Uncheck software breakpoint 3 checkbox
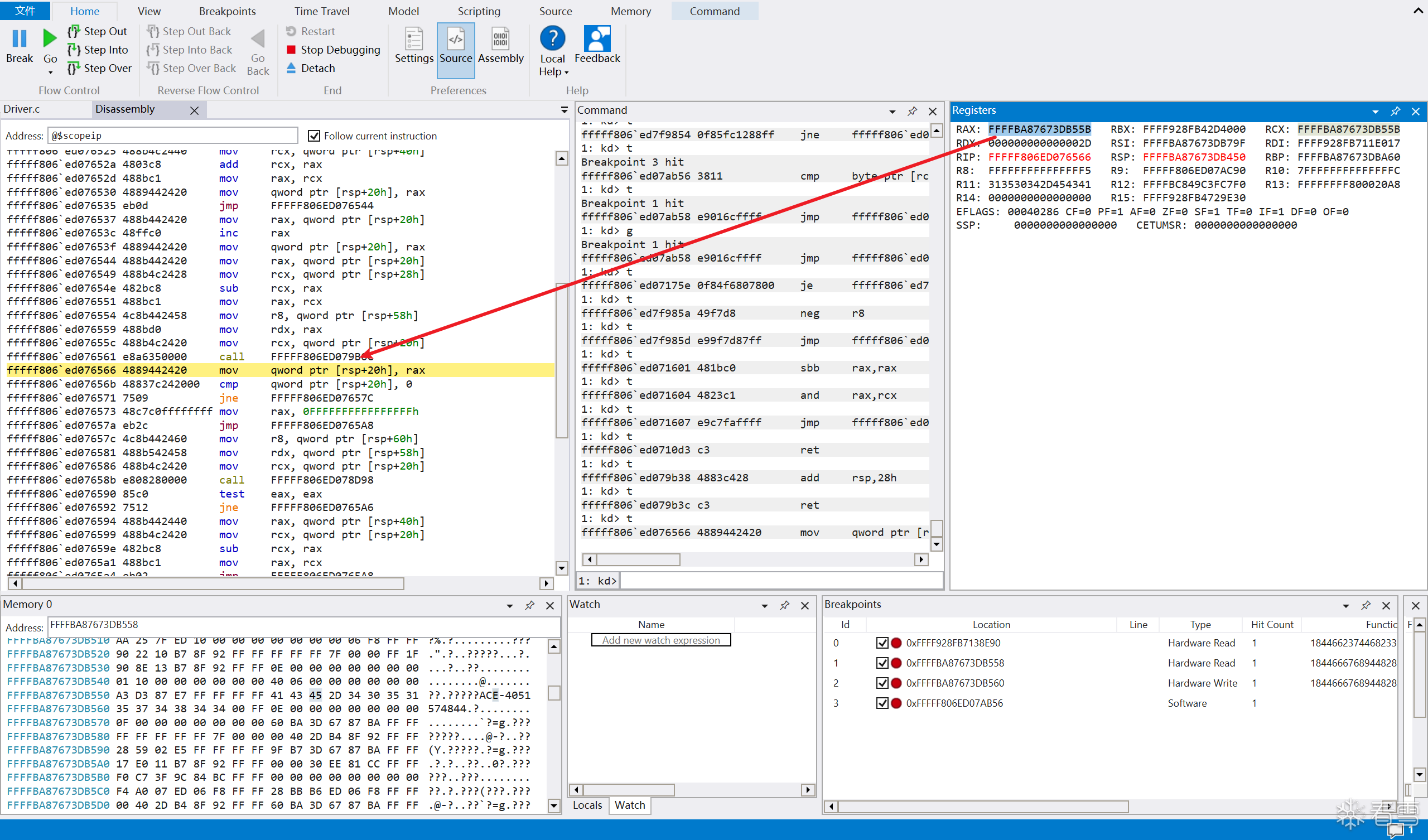1428x840 pixels. pos(882,703)
